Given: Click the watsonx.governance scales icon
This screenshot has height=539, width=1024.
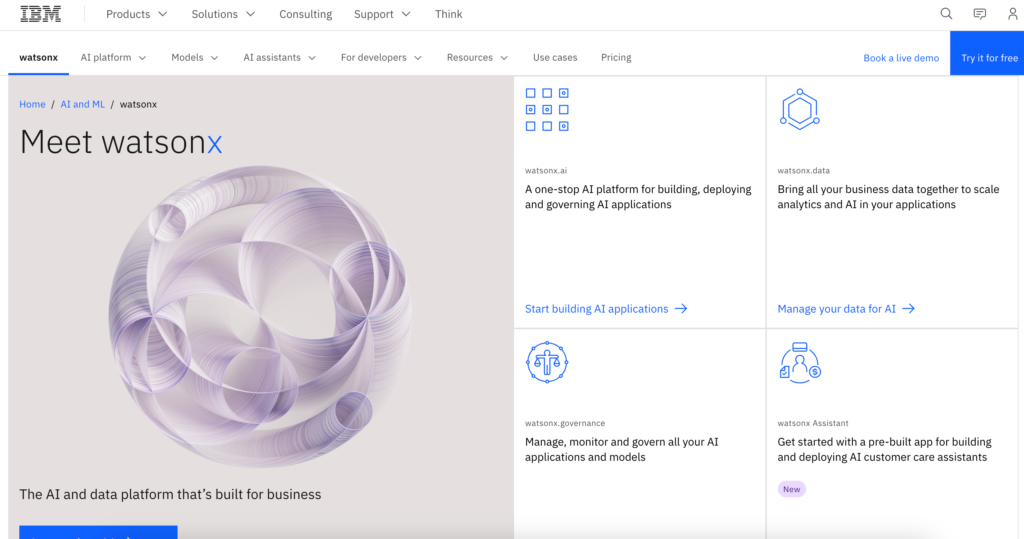Looking at the screenshot, I should 547,362.
